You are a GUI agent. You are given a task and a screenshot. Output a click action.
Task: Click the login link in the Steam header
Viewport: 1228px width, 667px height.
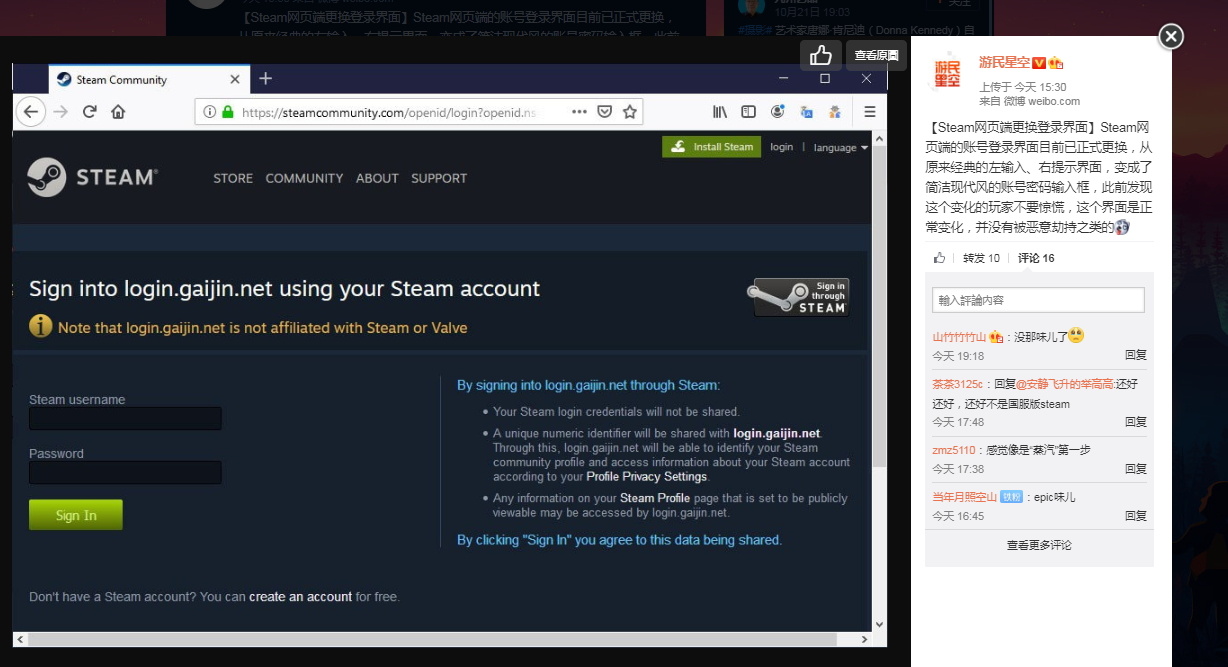point(782,147)
